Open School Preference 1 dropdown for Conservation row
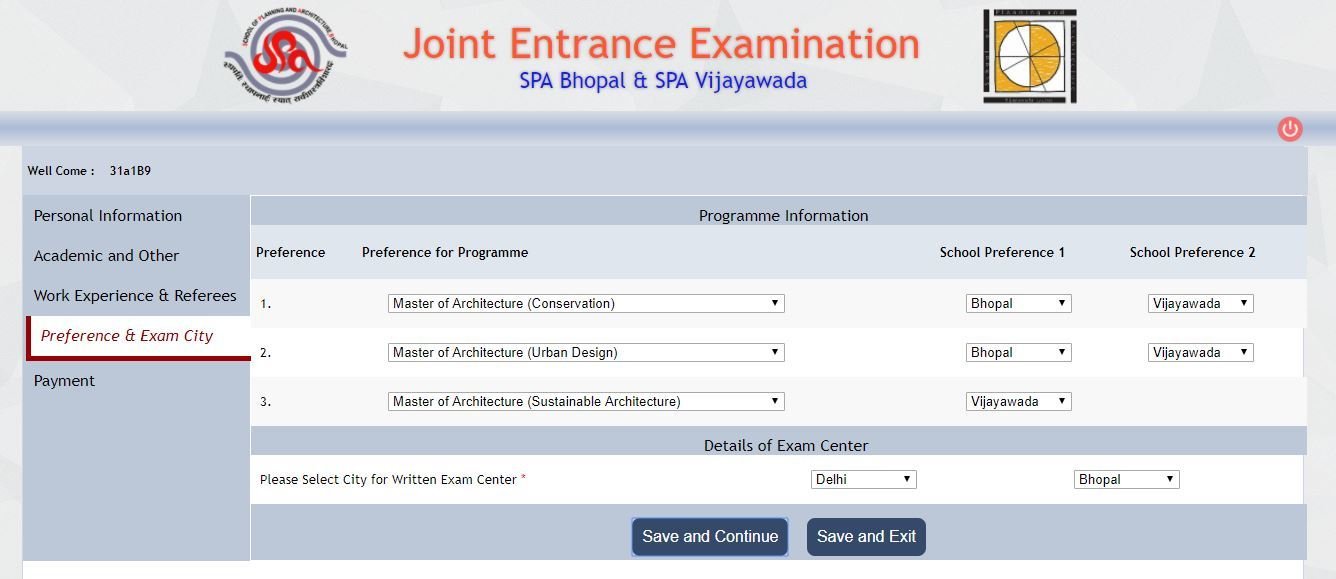Image resolution: width=1336 pixels, height=579 pixels. coord(1019,303)
